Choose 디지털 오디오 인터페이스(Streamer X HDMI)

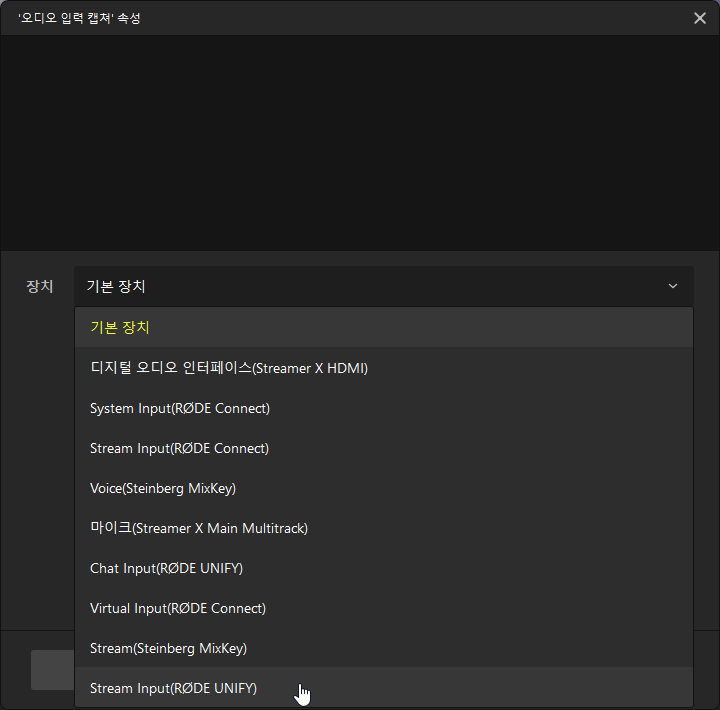pos(384,368)
